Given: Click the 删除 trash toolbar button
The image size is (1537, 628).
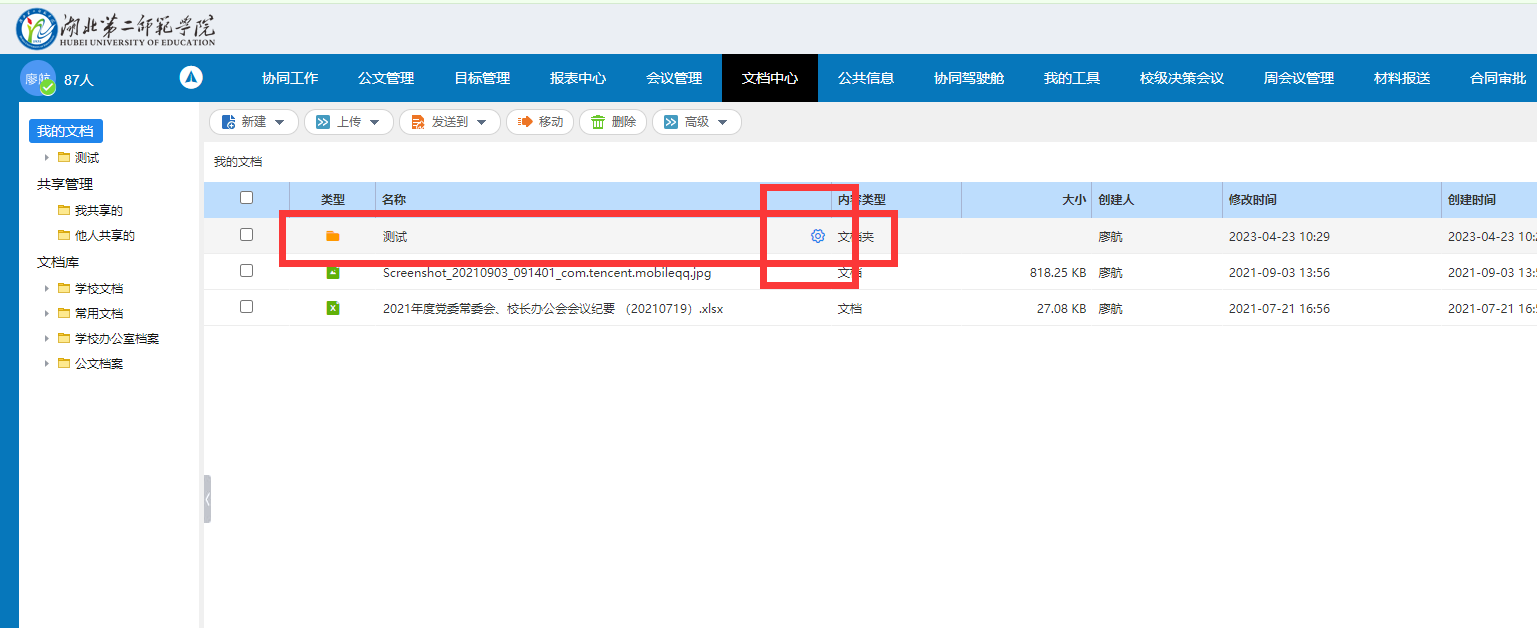Looking at the screenshot, I should click(x=613, y=122).
